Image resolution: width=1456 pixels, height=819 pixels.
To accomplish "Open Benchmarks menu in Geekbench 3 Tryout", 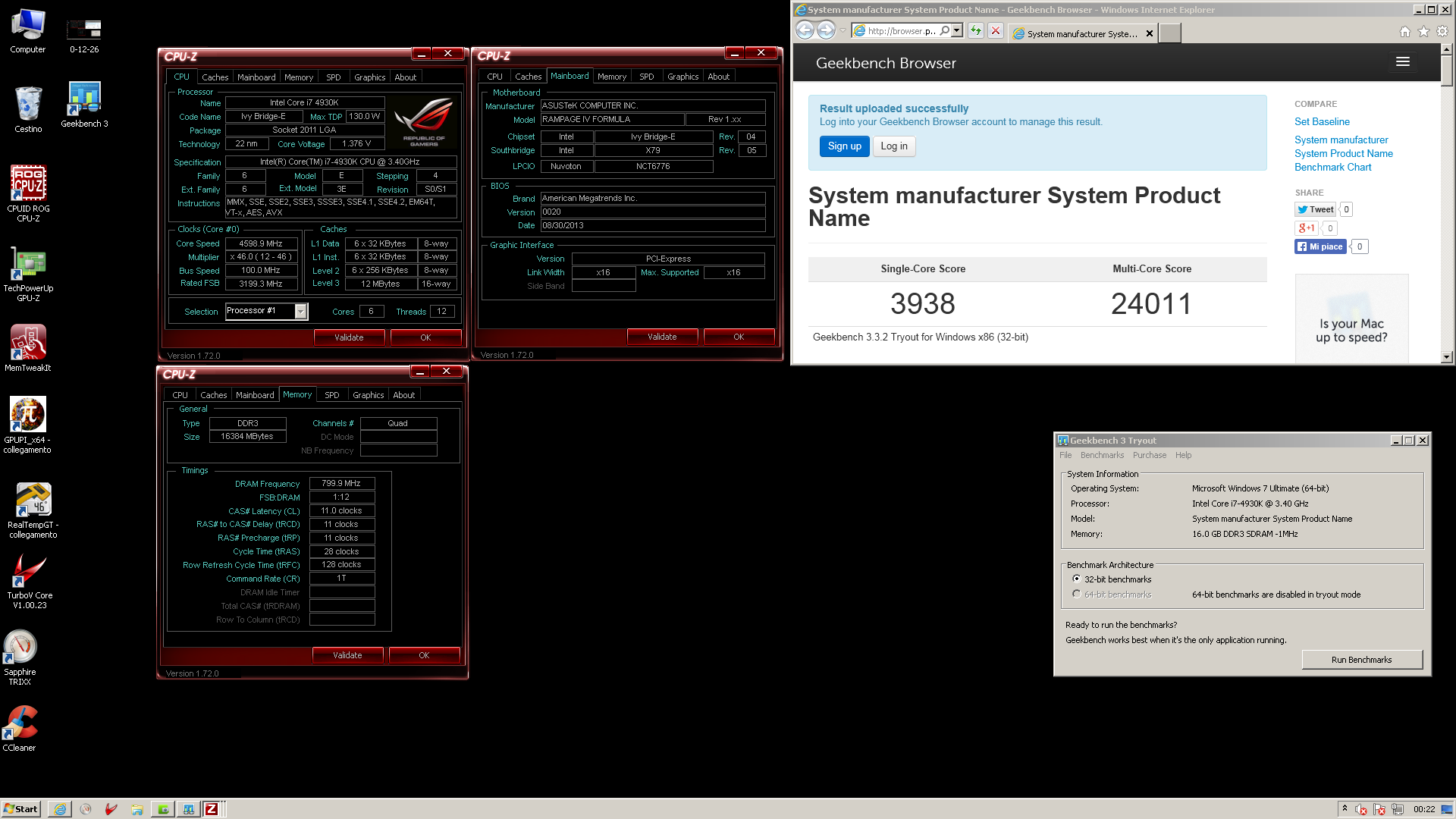I will [1102, 455].
